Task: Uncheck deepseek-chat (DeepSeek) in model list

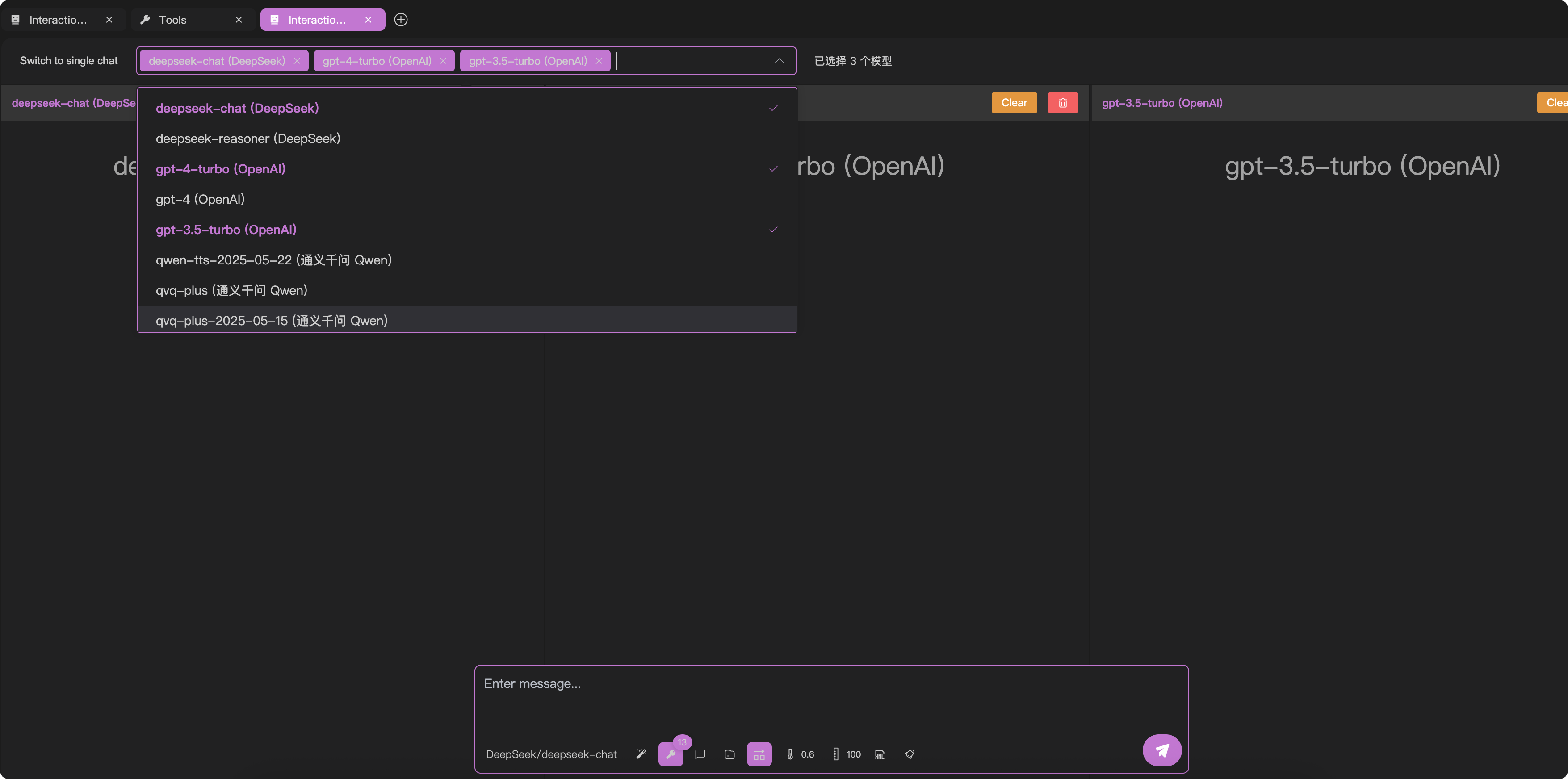Action: pos(237,109)
